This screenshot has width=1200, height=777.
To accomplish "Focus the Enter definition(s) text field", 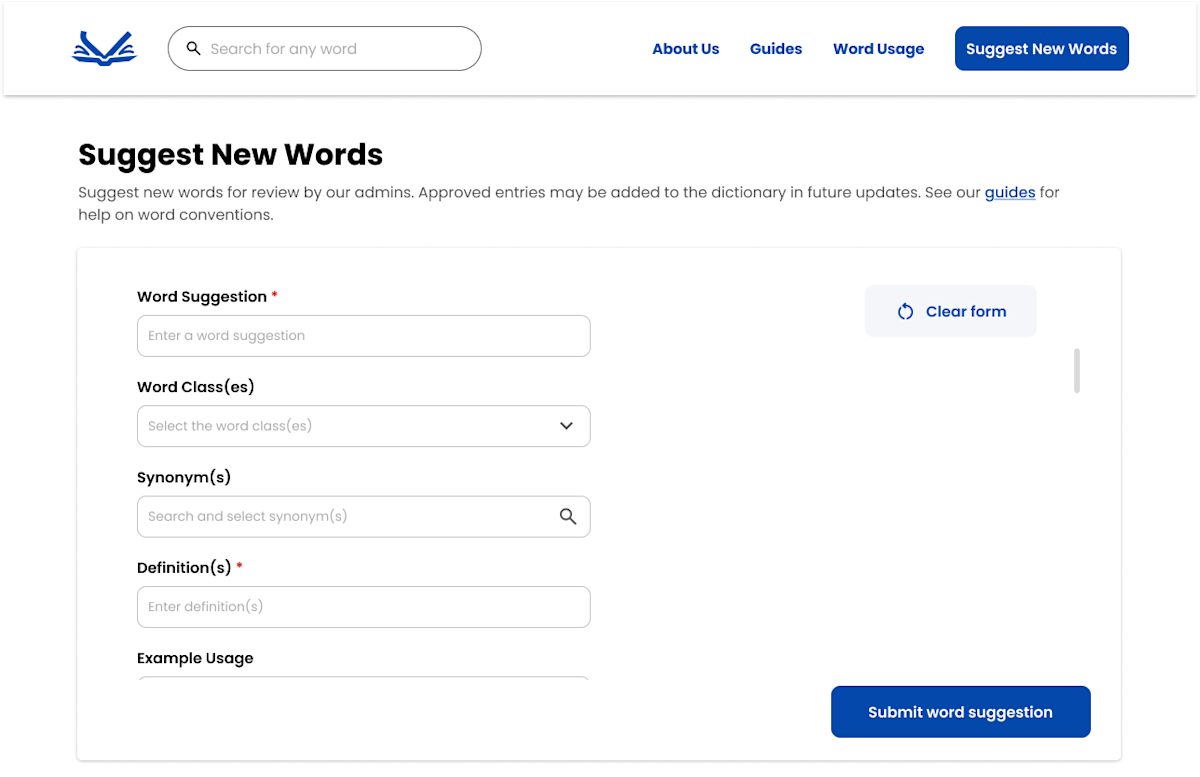I will (363, 606).
